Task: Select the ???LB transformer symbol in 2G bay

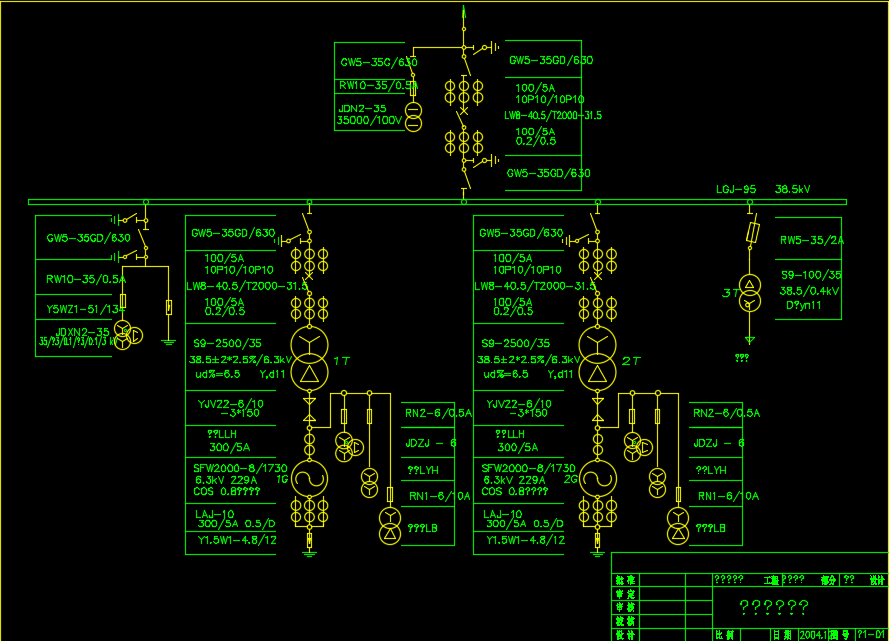Action: 678,526
